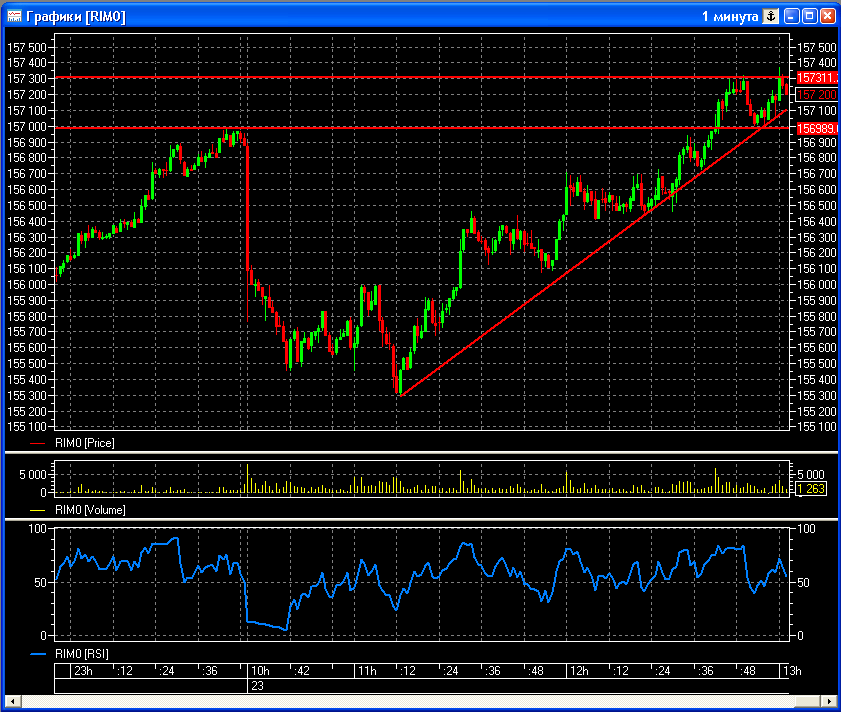Minimize the Графики chart window
This screenshot has height=712, width=841.
click(x=792, y=16)
